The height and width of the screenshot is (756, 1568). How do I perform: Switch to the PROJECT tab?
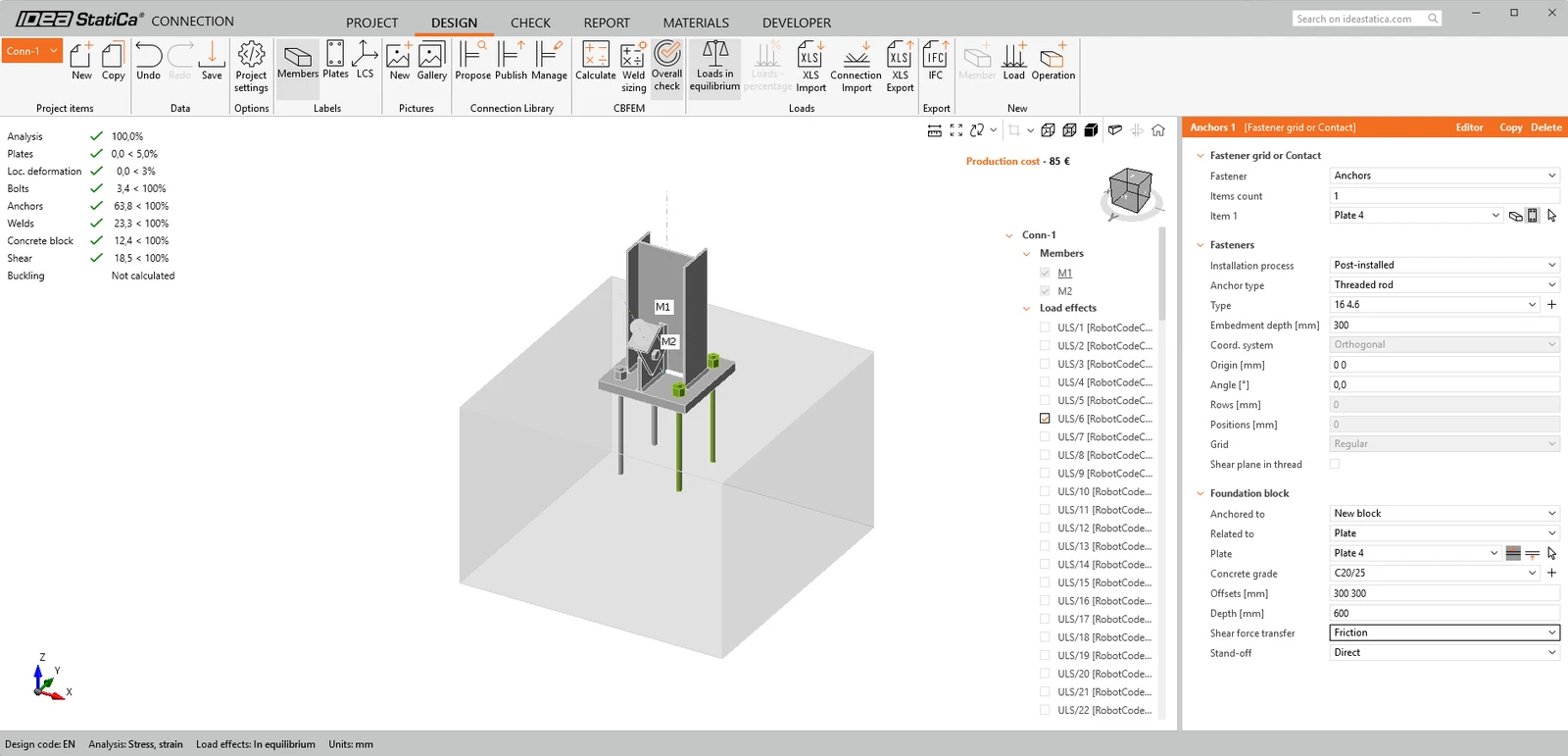pyautogui.click(x=372, y=23)
